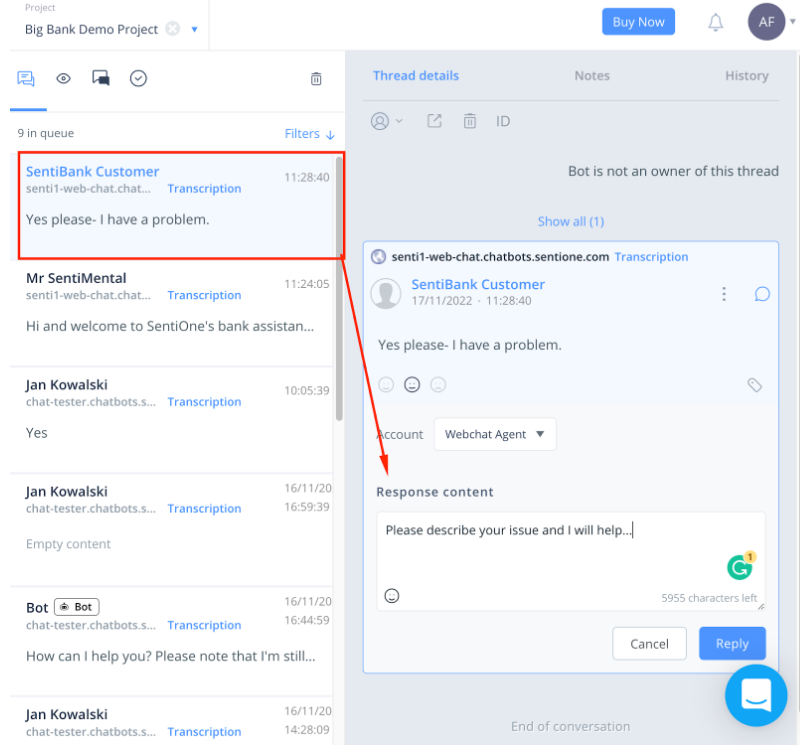Click the reply speech bubble icon on message
800x745 pixels.
pyautogui.click(x=762, y=294)
